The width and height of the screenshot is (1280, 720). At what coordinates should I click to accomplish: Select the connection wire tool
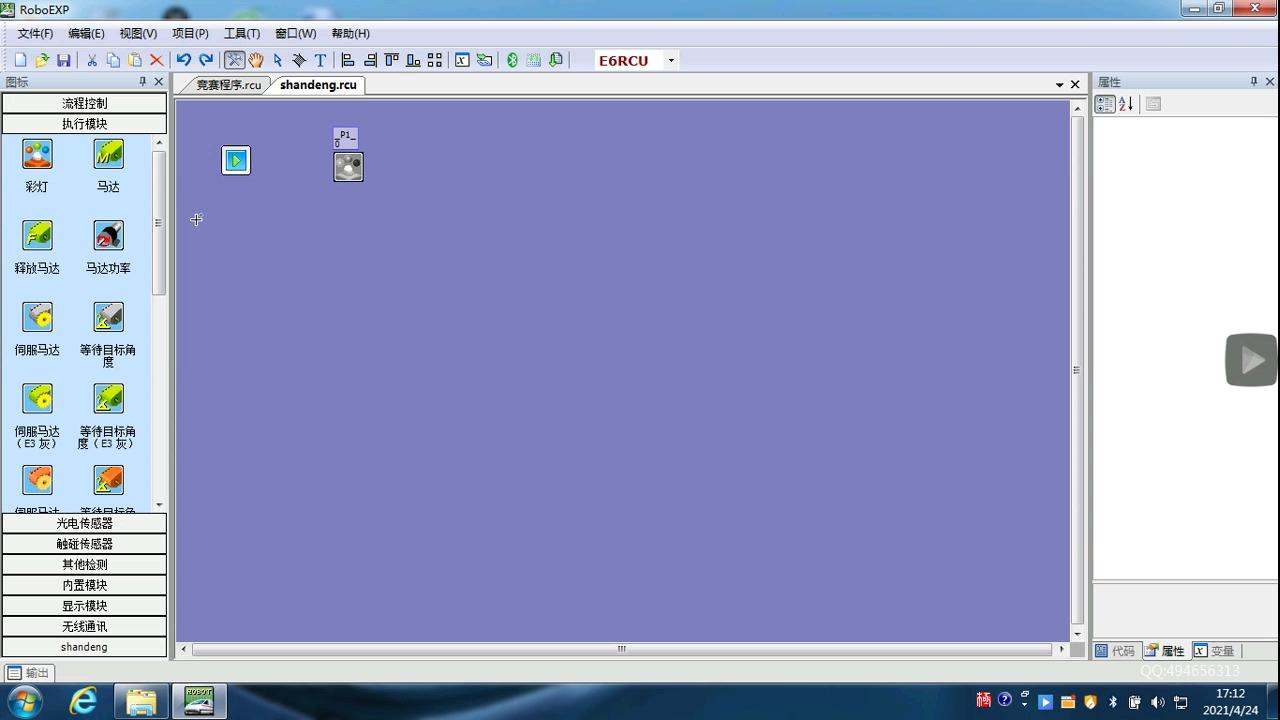pyautogui.click(x=299, y=60)
